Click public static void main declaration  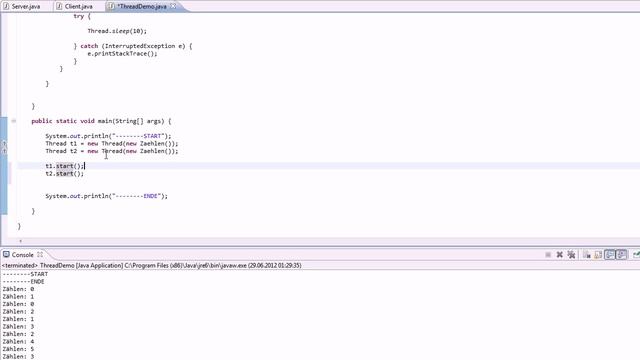point(101,121)
